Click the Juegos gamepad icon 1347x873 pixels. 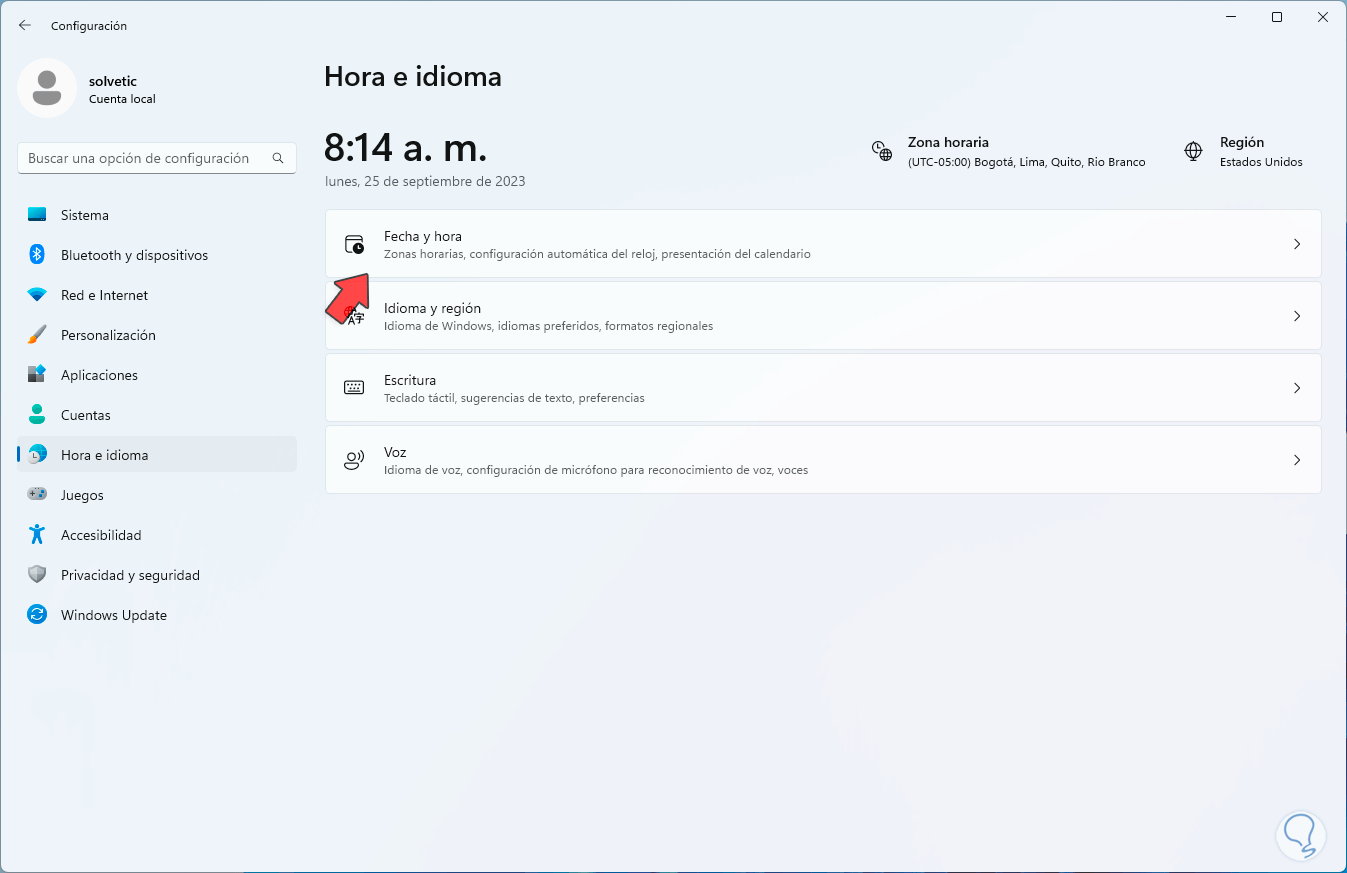point(37,495)
